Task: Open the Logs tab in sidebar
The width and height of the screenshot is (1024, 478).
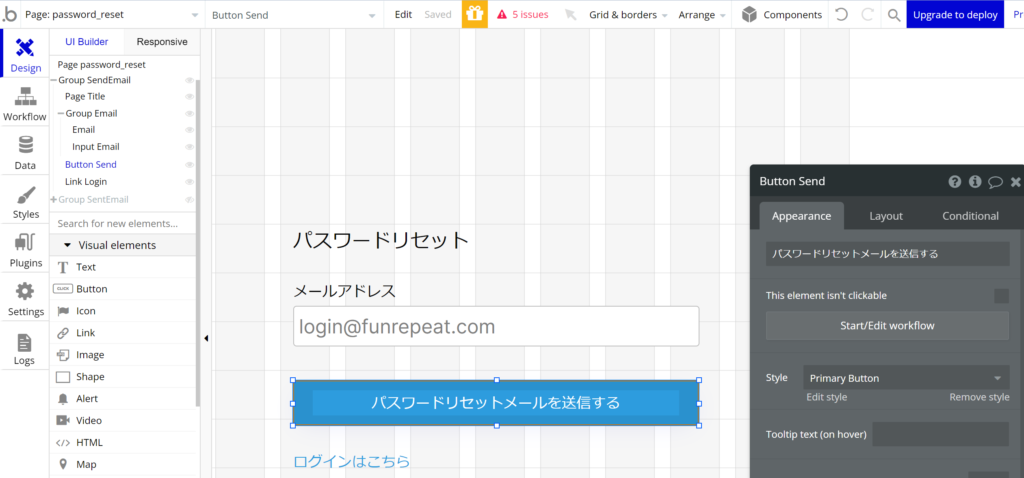Action: click(25, 347)
